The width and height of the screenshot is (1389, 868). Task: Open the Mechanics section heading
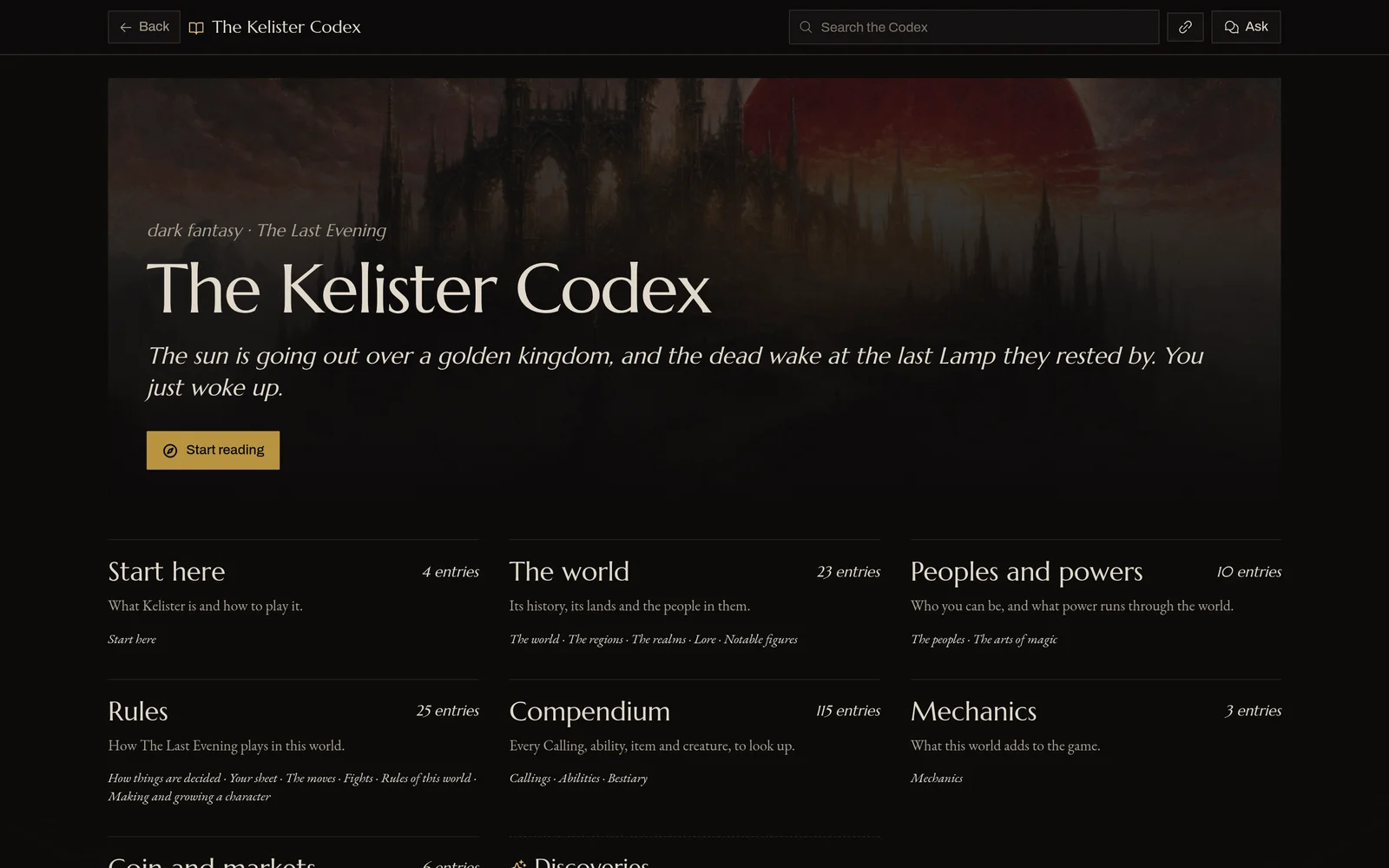973,711
